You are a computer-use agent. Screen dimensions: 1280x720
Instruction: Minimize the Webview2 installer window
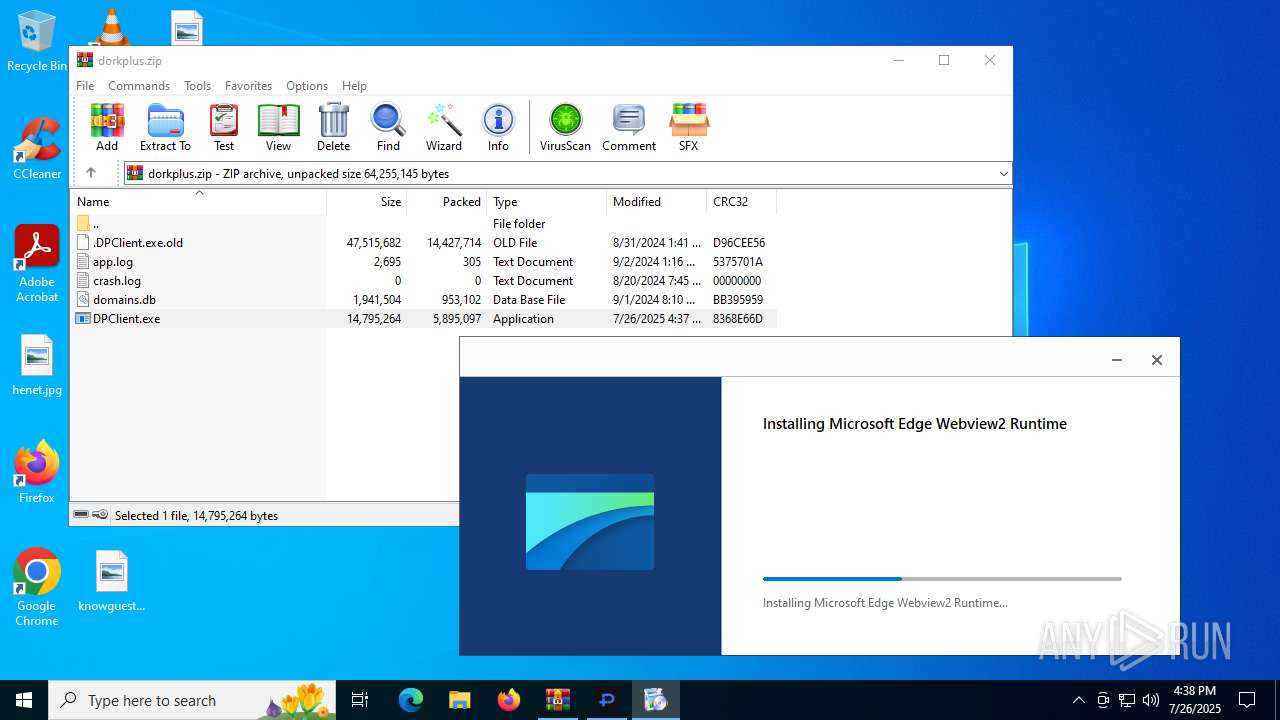point(1117,360)
